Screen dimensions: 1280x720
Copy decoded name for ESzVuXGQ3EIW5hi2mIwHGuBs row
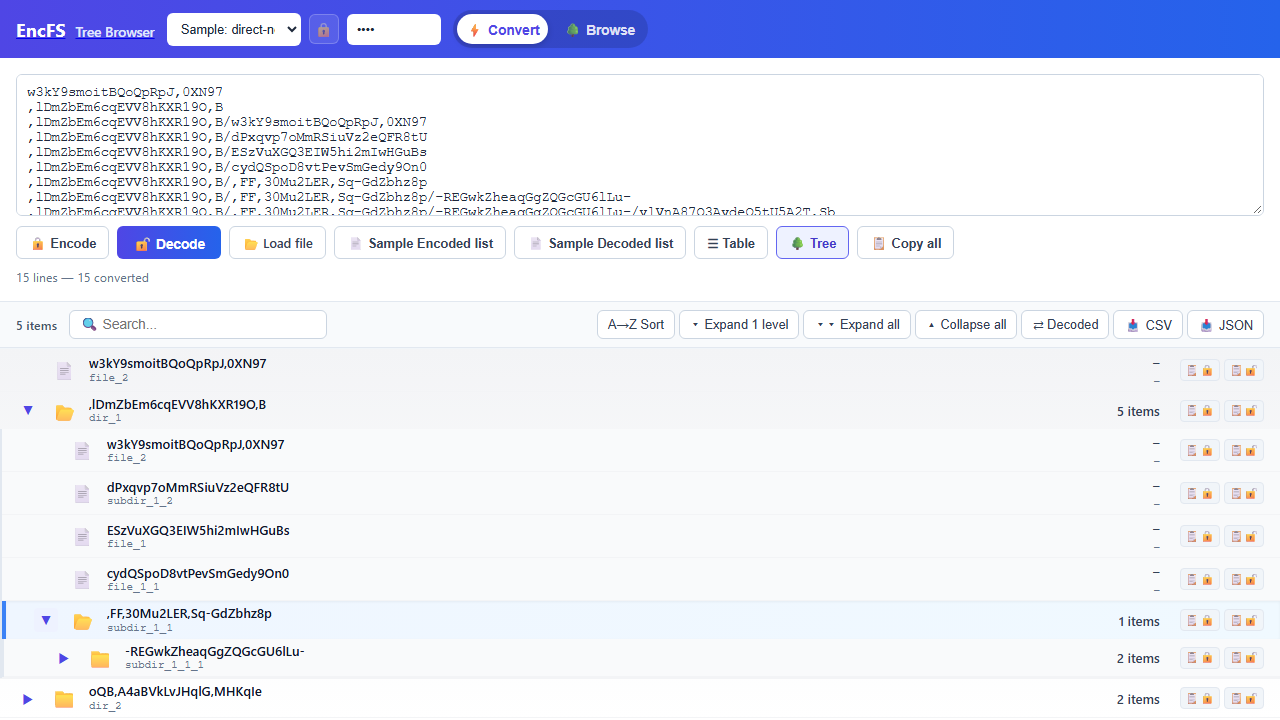point(1244,536)
